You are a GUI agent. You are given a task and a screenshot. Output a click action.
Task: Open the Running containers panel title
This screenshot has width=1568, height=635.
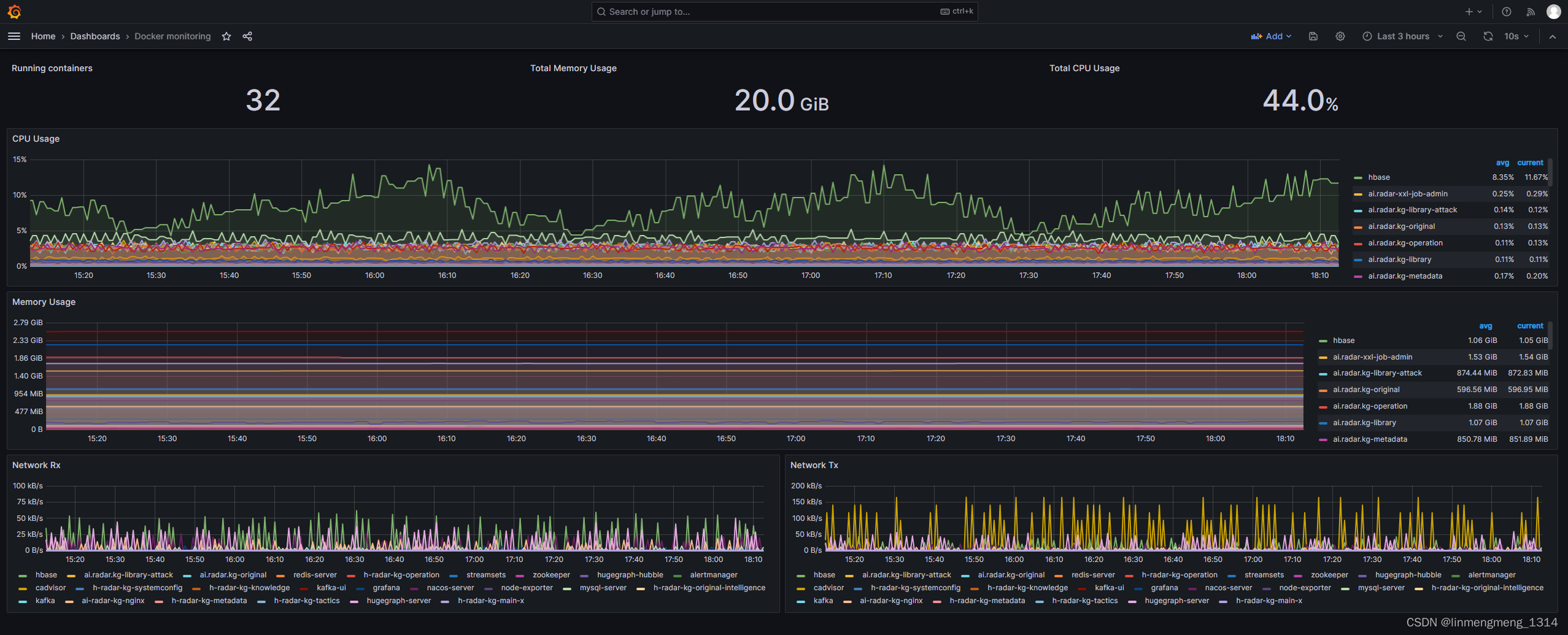[x=52, y=68]
